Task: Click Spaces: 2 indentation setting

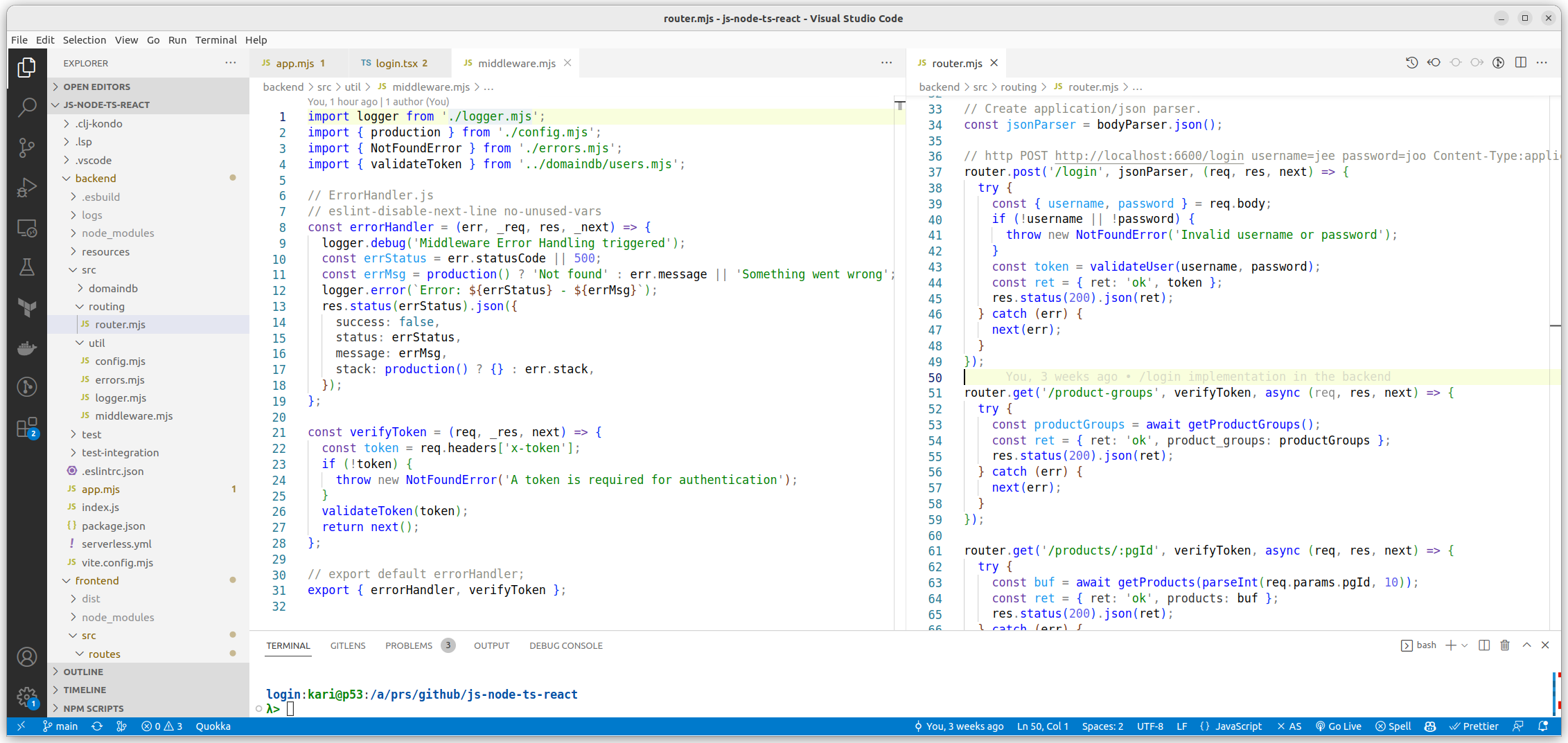Action: pyautogui.click(x=1102, y=726)
